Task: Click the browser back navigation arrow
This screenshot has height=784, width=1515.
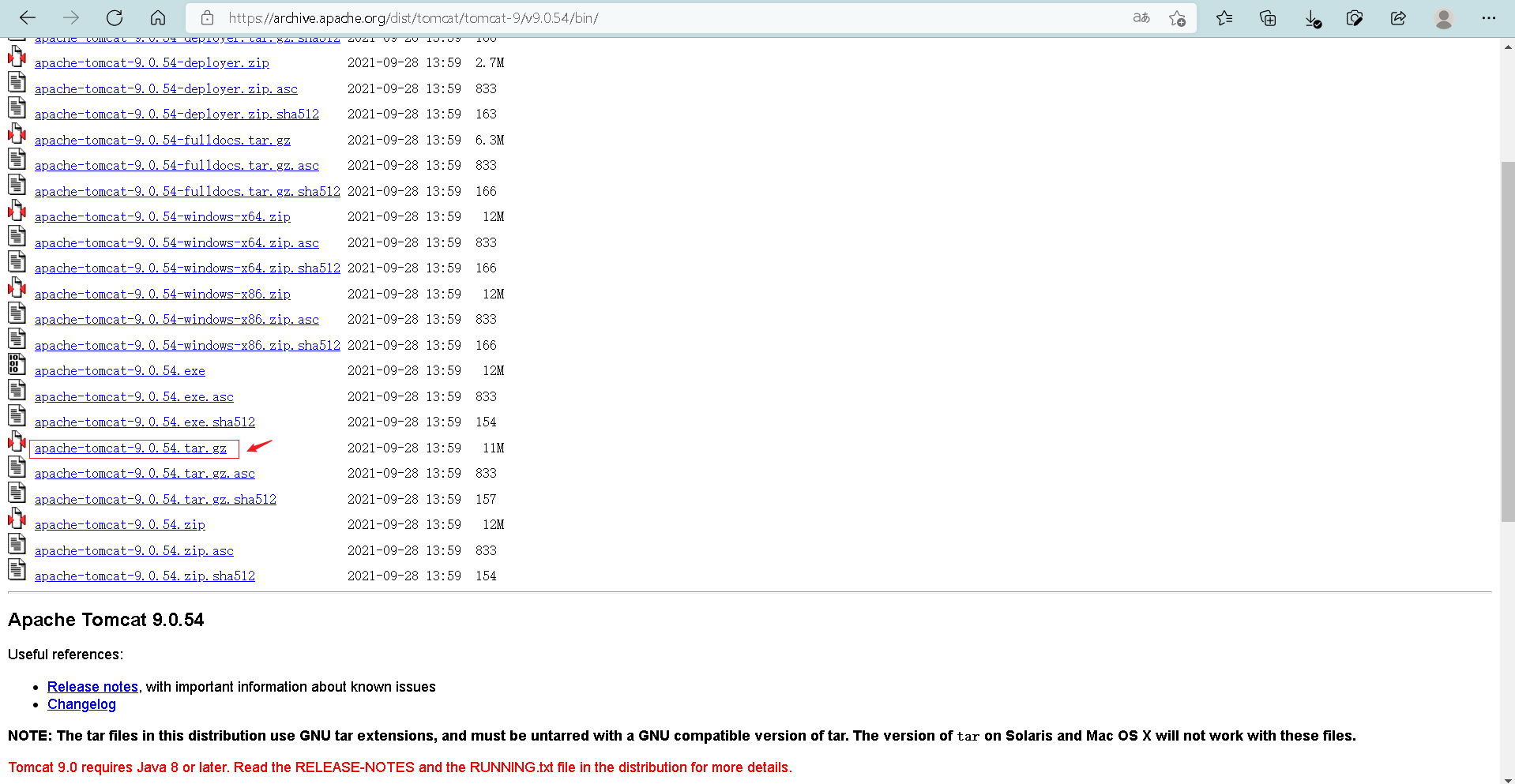Action: 28,17
